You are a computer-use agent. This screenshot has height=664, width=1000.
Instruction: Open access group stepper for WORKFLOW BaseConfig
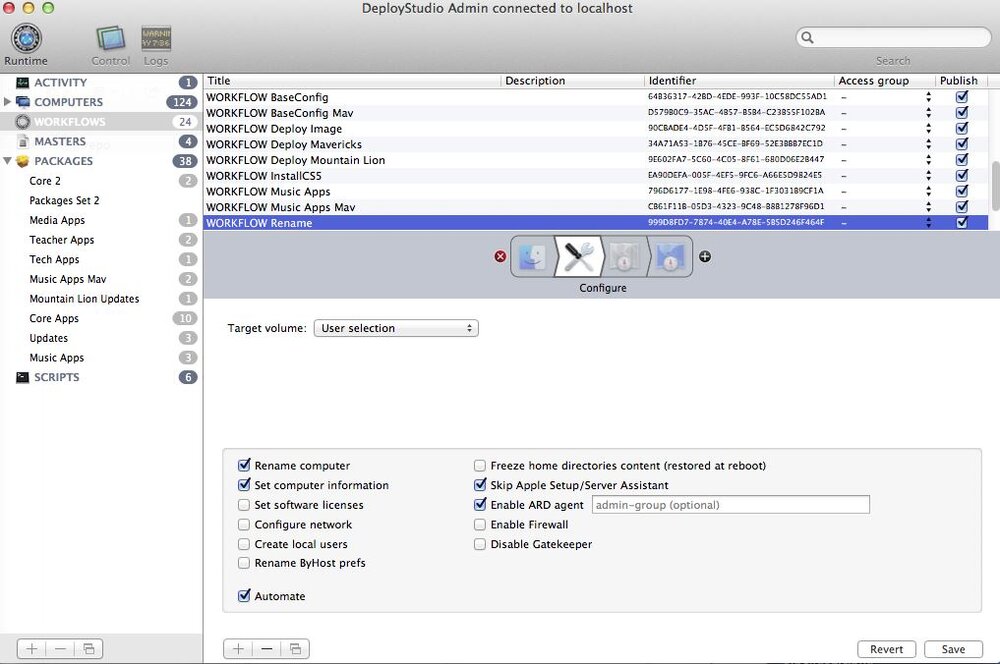(928, 97)
